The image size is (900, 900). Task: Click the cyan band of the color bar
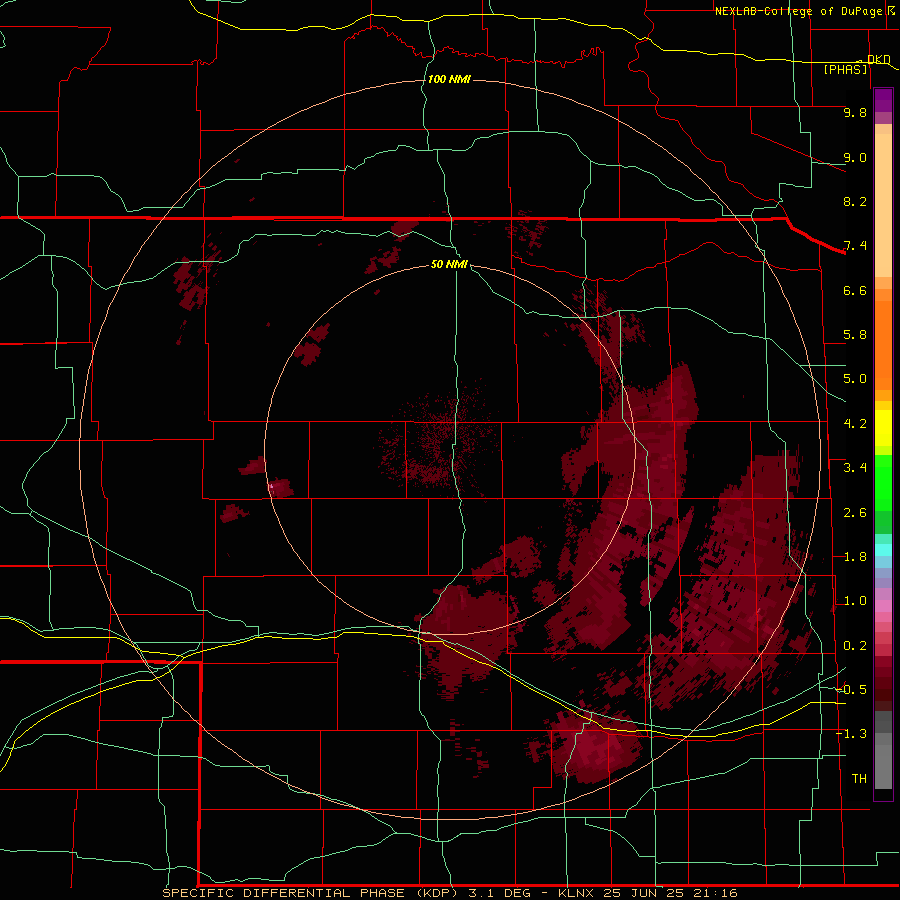point(883,549)
